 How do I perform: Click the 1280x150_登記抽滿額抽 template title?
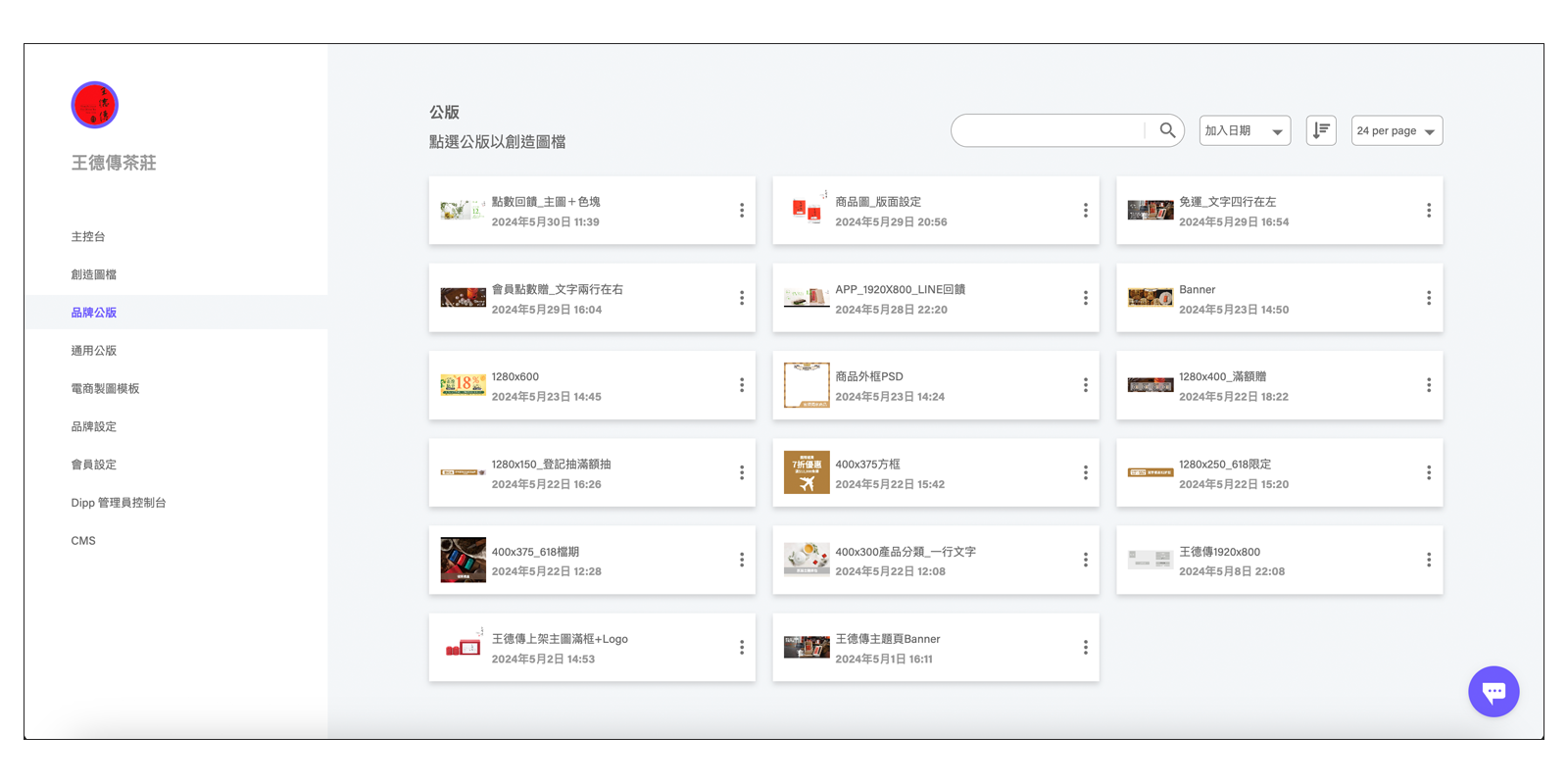tap(551, 465)
